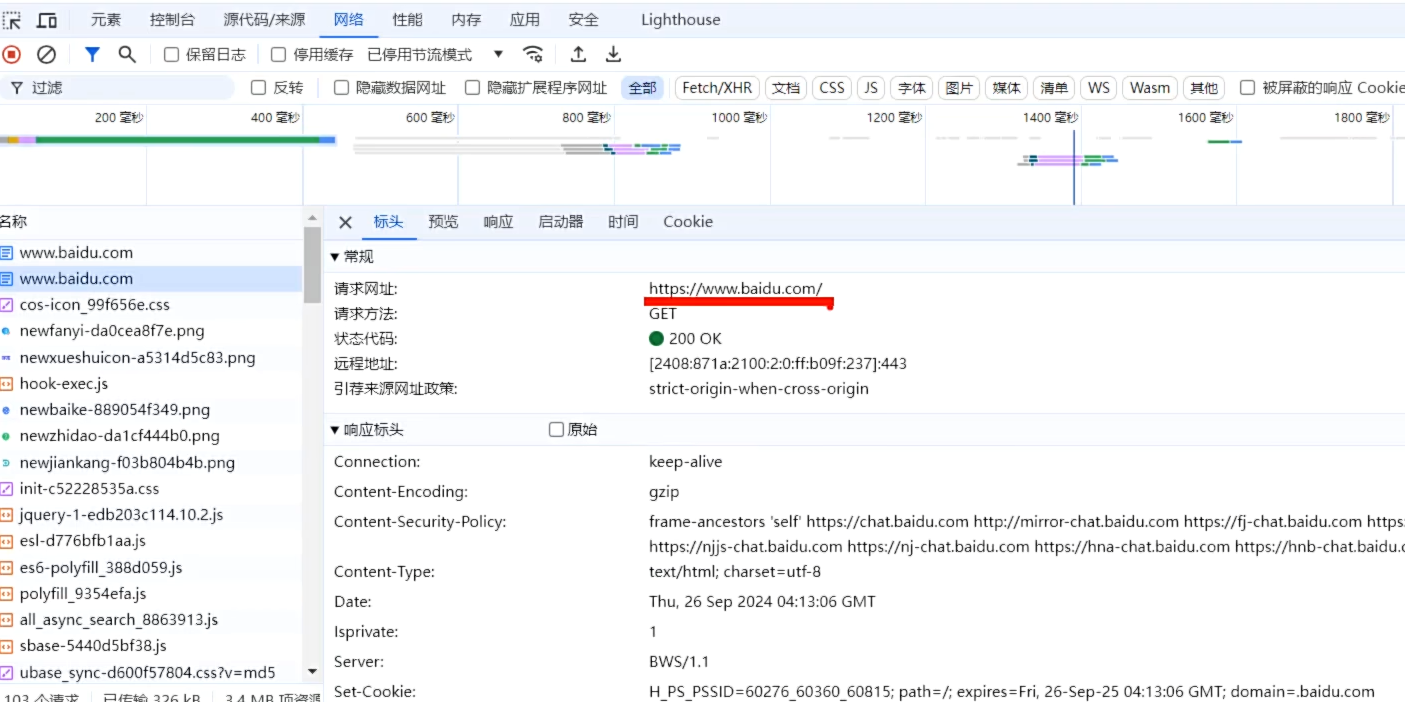
Task: Click stylesheet icon of init-c52228535a.css
Action: tap(7, 489)
